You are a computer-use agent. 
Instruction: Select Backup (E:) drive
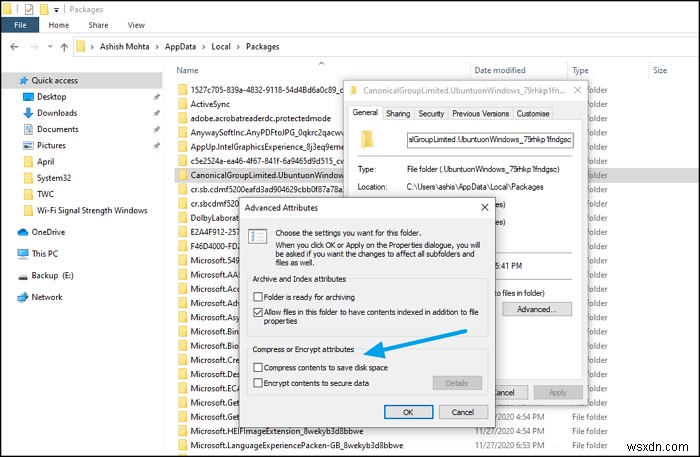pos(52,275)
